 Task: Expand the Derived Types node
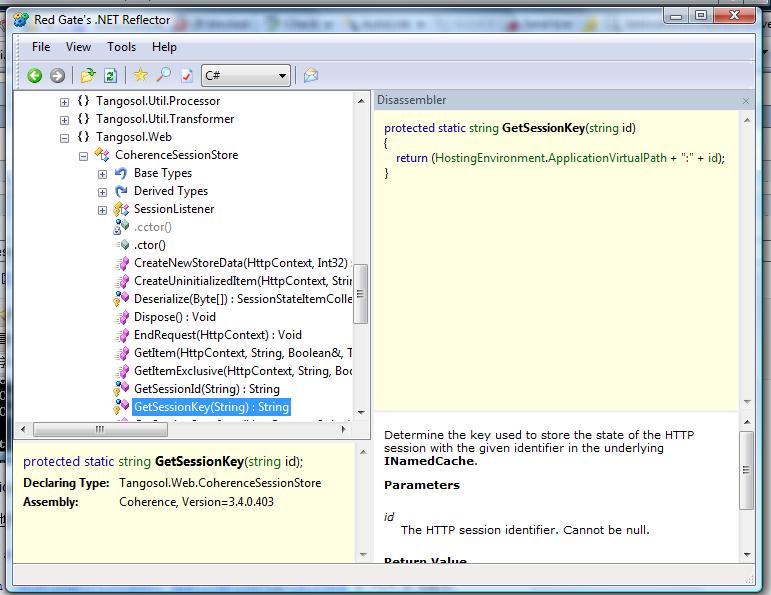tap(102, 192)
